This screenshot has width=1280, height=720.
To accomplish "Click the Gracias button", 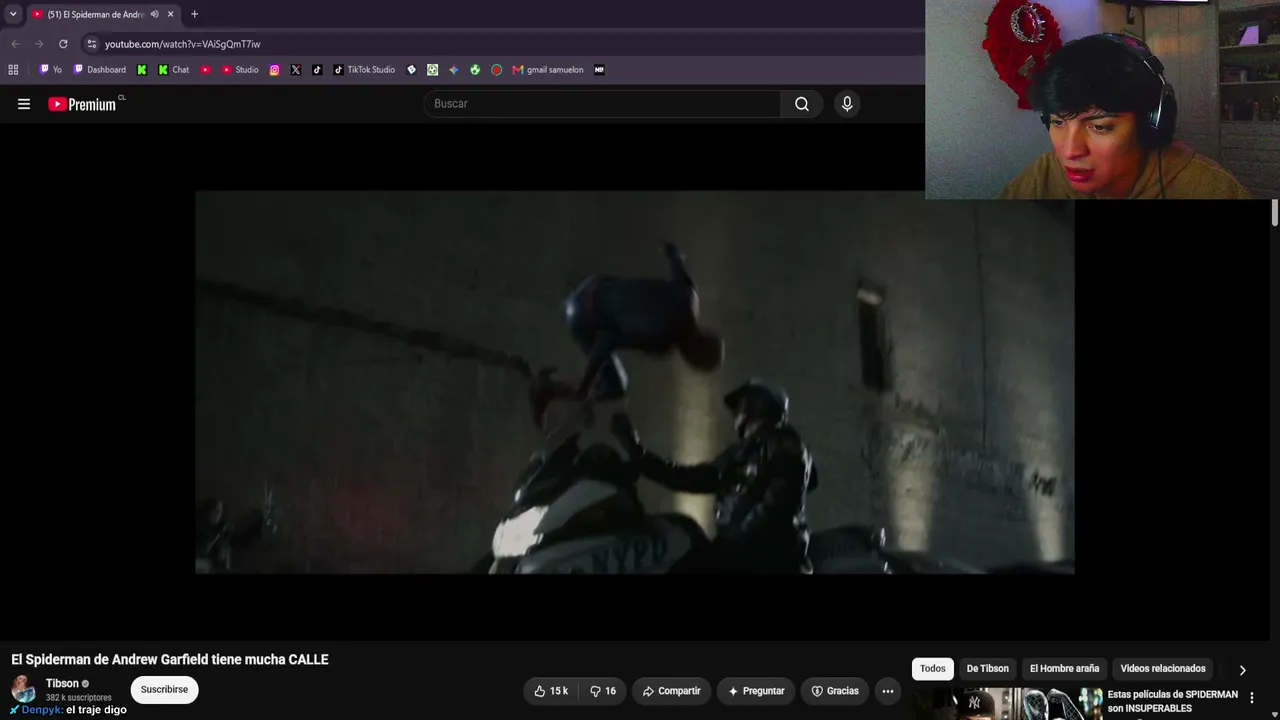I will 835,691.
